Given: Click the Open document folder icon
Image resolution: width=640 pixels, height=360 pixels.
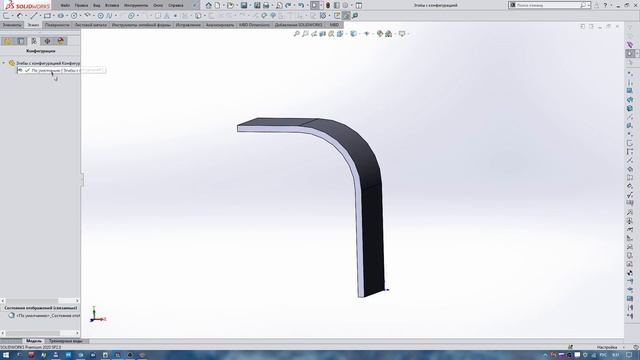Looking at the screenshot, I should [230, 5].
